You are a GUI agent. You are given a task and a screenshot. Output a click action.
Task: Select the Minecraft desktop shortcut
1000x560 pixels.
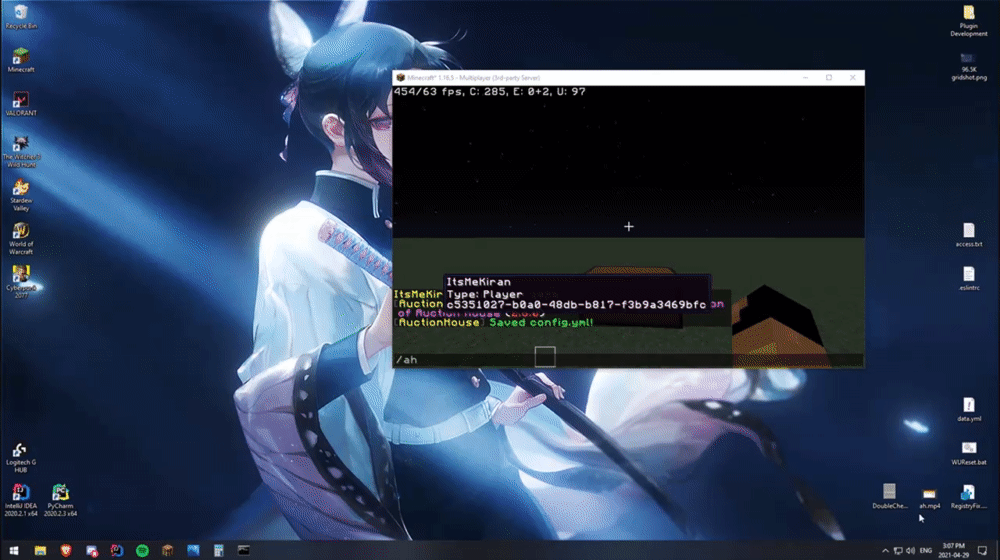[x=20, y=61]
